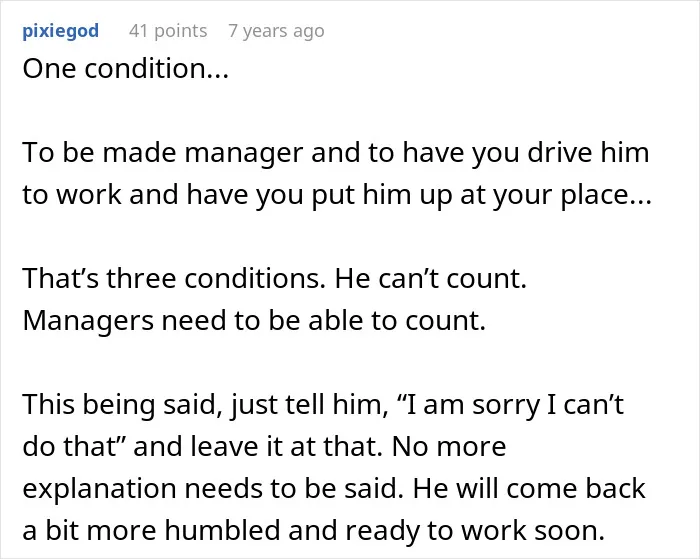
Task: Click the "7 years ago" timestamp
Action: 276,31
